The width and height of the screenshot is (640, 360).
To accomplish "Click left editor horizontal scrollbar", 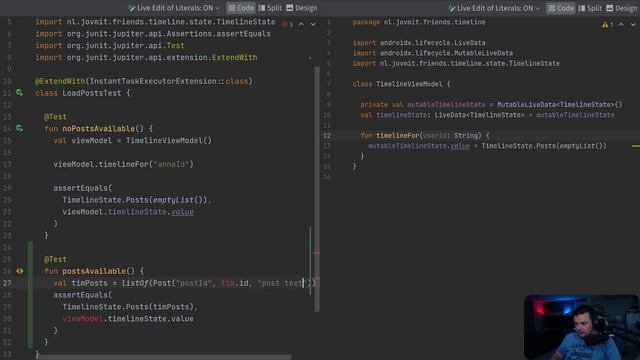I will click(x=165, y=357).
